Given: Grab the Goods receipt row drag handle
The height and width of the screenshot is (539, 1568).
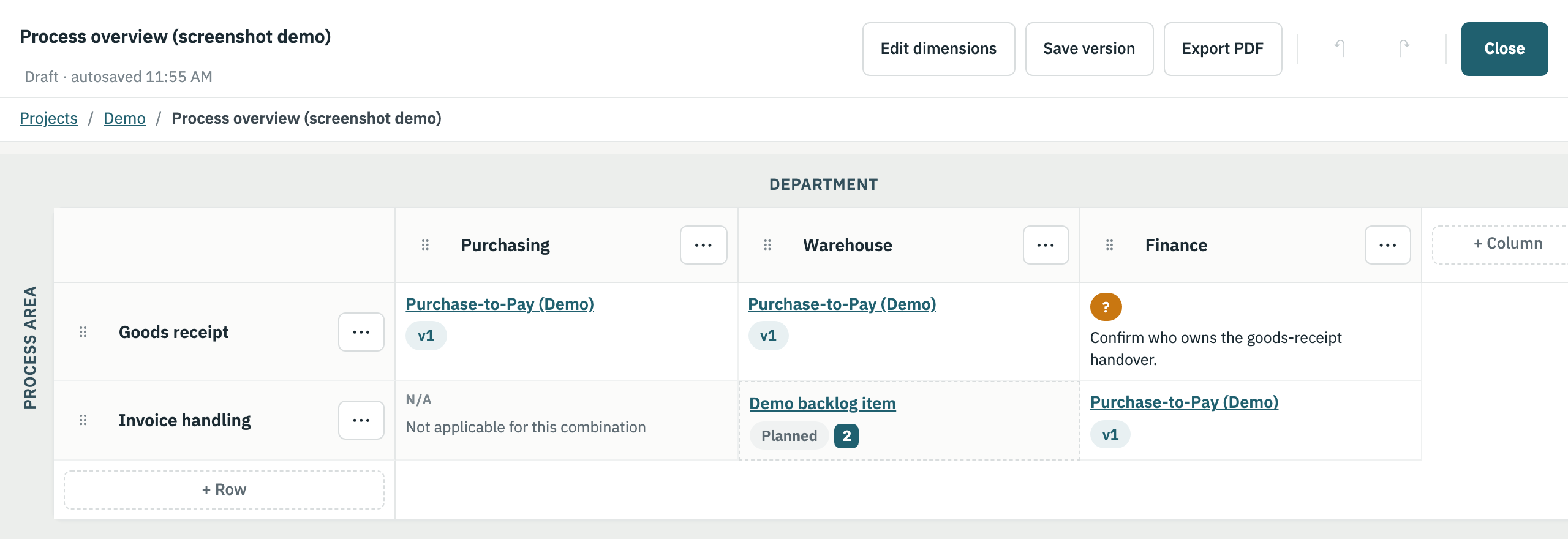Looking at the screenshot, I should 83,332.
